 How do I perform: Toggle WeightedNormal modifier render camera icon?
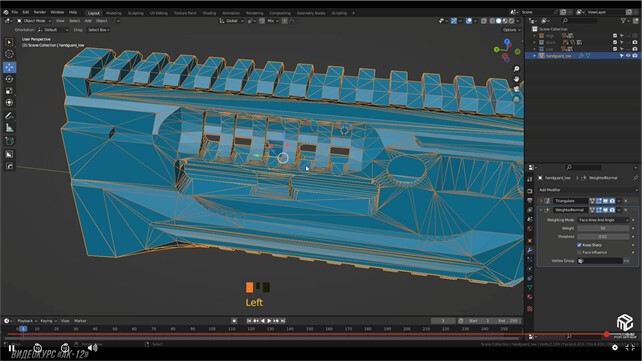click(x=612, y=210)
